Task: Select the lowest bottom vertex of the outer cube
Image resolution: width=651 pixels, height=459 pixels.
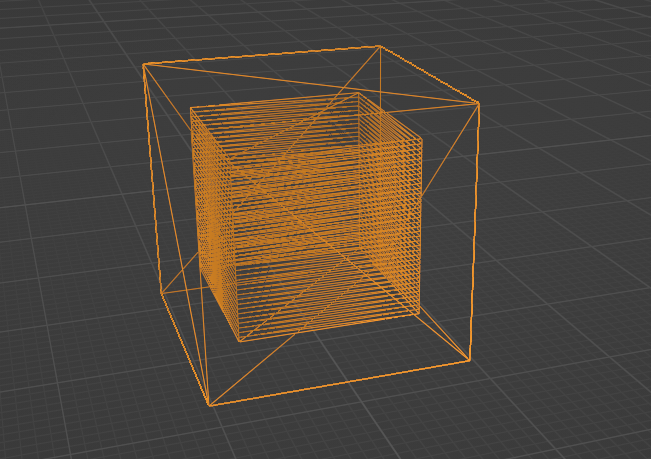Action: (x=210, y=405)
